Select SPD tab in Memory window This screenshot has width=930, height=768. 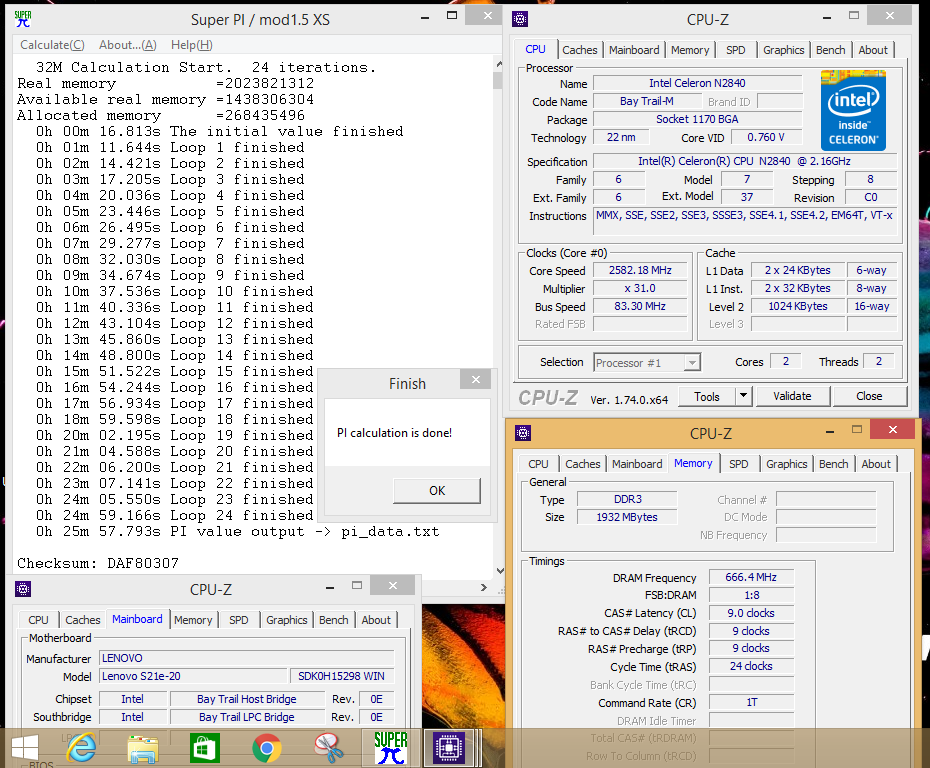[738, 464]
